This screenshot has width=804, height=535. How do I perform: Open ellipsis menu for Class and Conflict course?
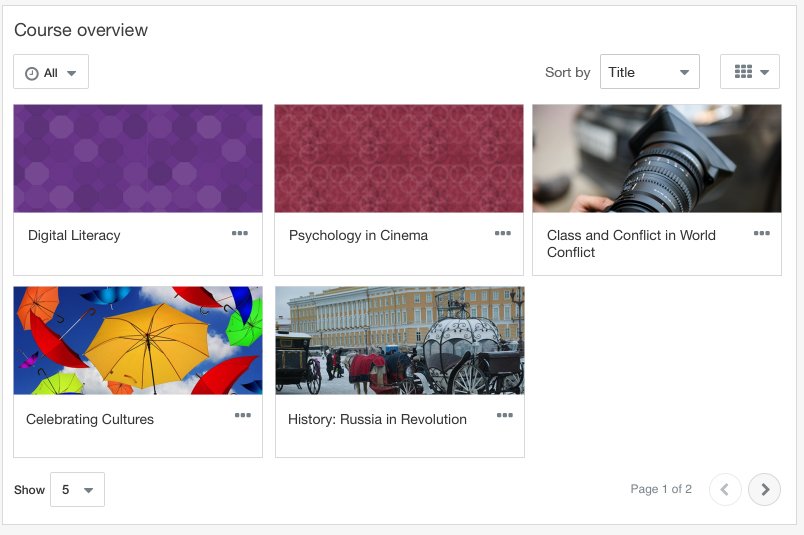point(761,233)
